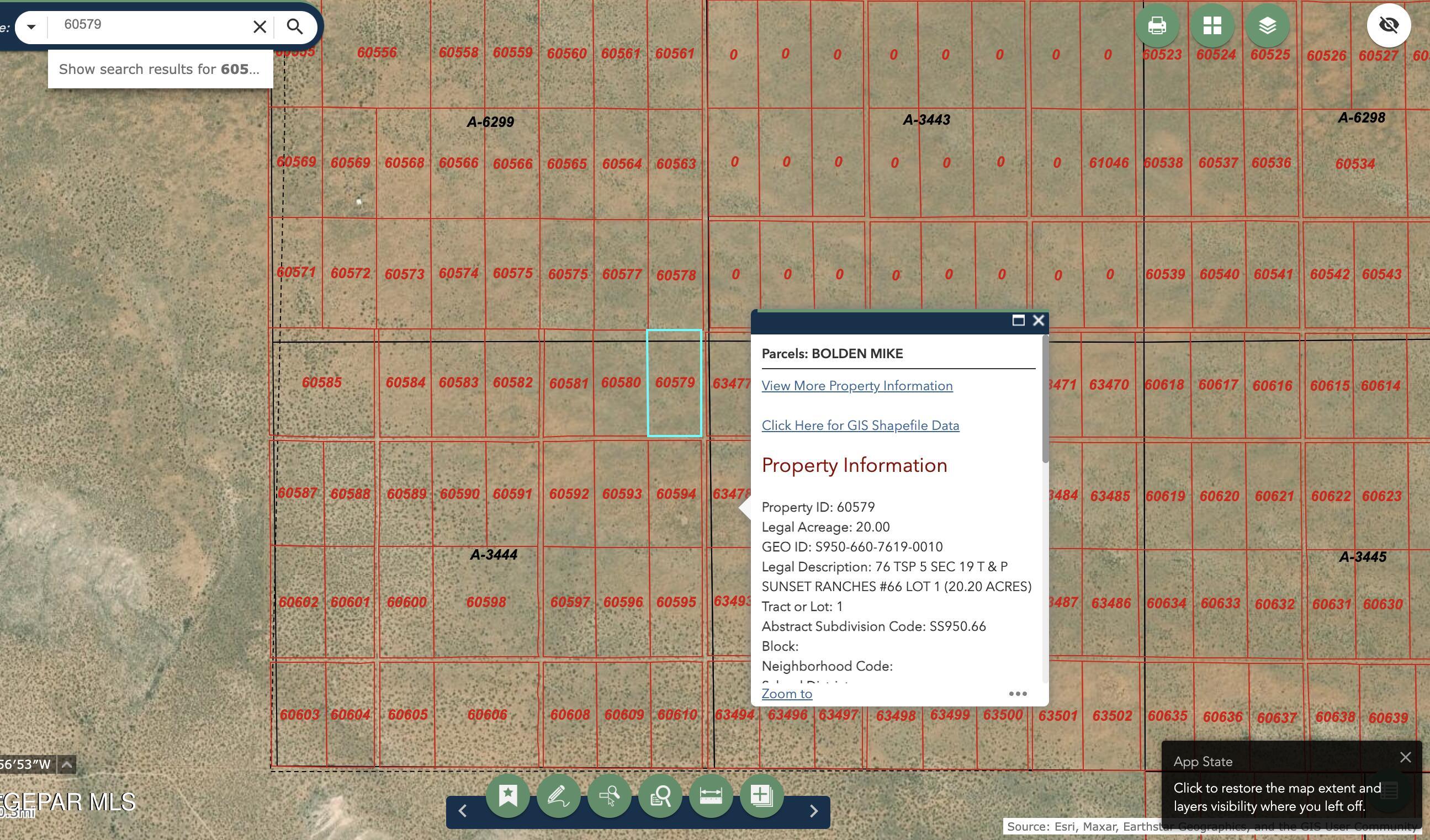Open the Query search tool
Screen dimensions: 1430x840
[x=660, y=796]
